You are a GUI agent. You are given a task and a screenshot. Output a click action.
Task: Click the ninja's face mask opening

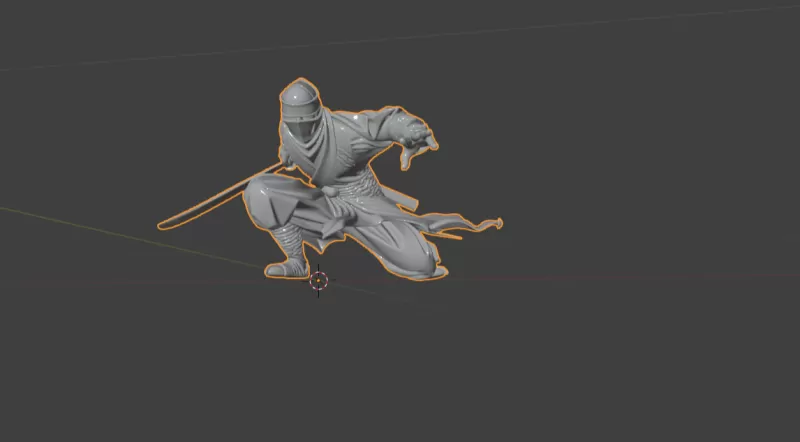[x=299, y=128]
